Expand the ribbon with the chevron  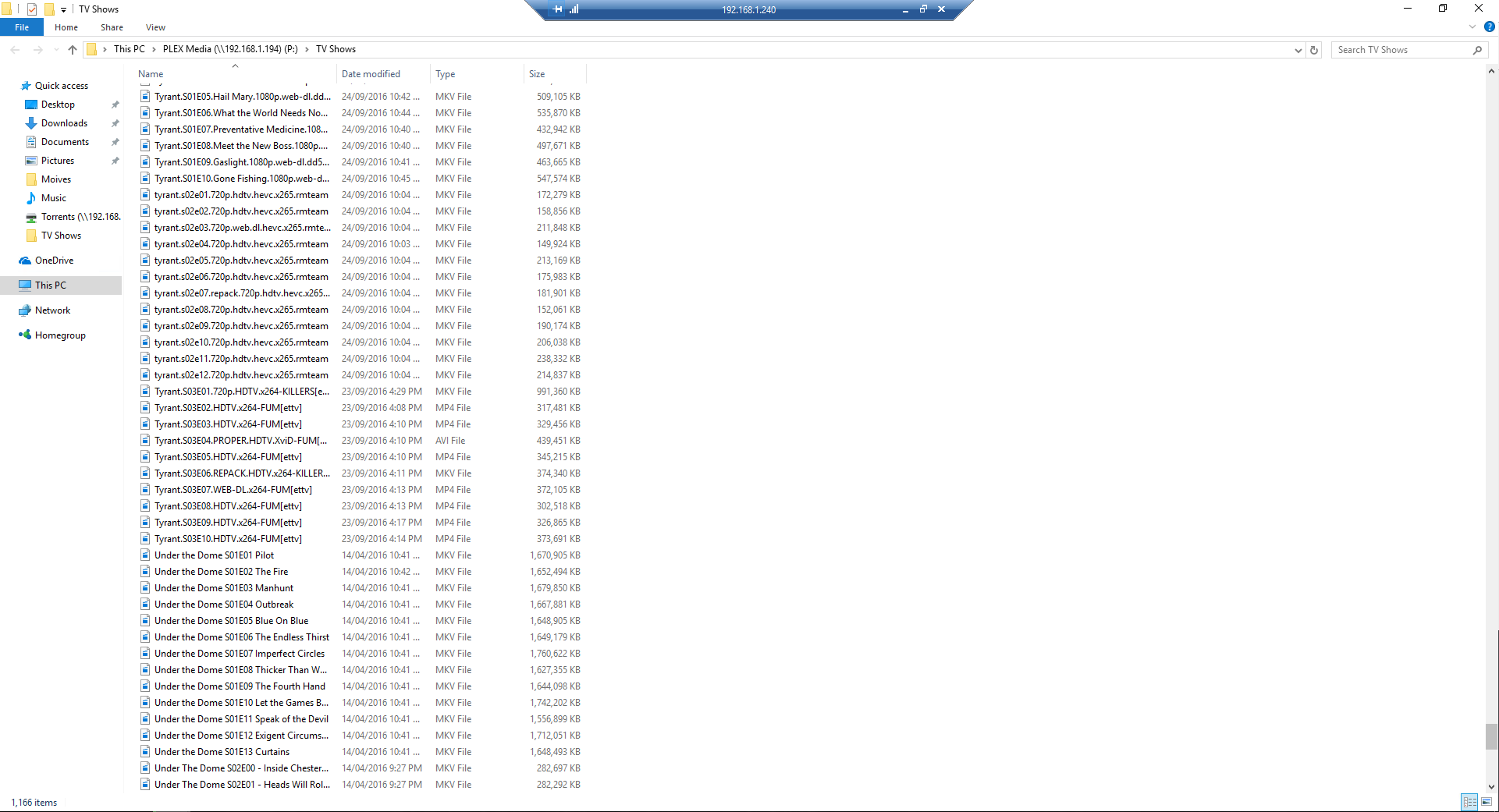[x=1472, y=27]
